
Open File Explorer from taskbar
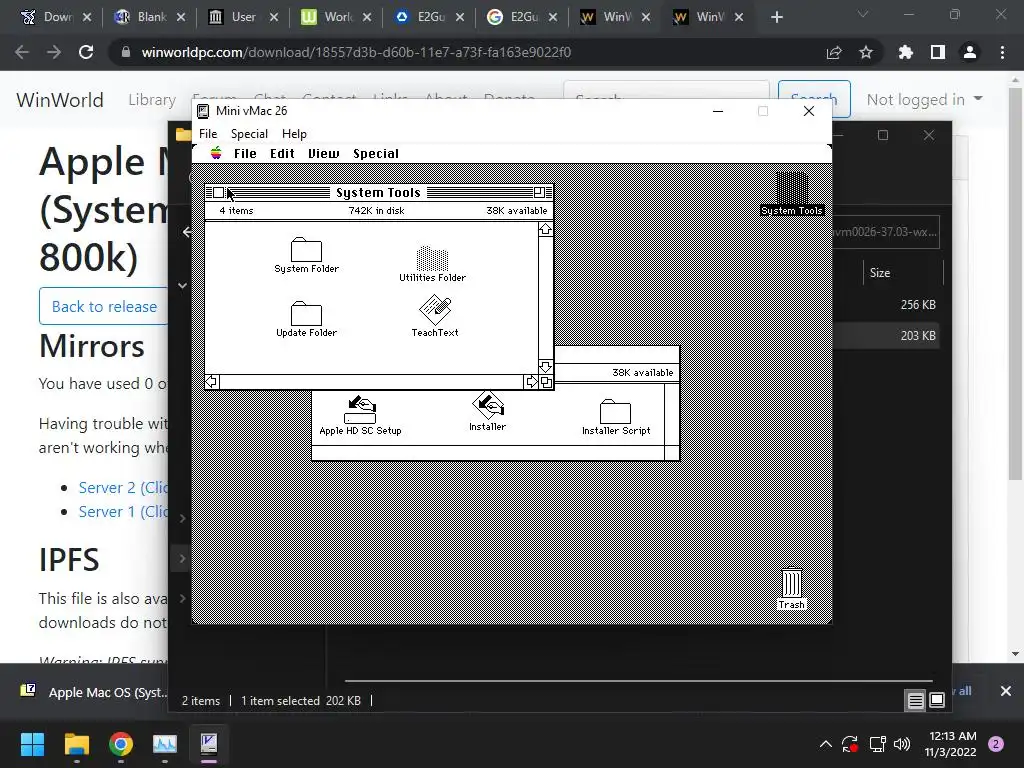point(76,744)
